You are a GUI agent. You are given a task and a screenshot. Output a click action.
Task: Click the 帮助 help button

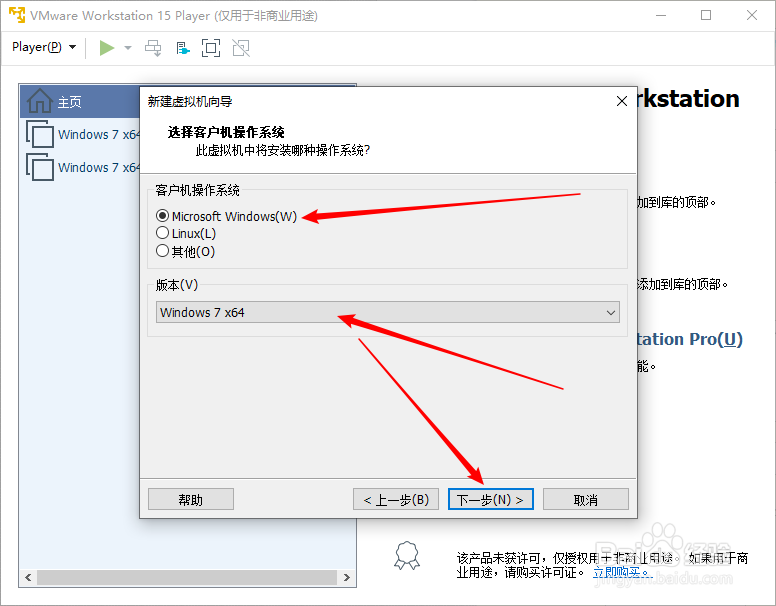191,500
